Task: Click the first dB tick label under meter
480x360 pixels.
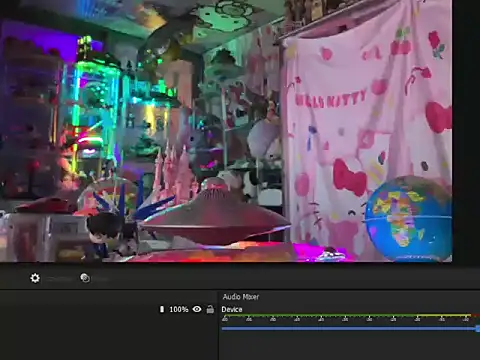Action: [x=225, y=319]
